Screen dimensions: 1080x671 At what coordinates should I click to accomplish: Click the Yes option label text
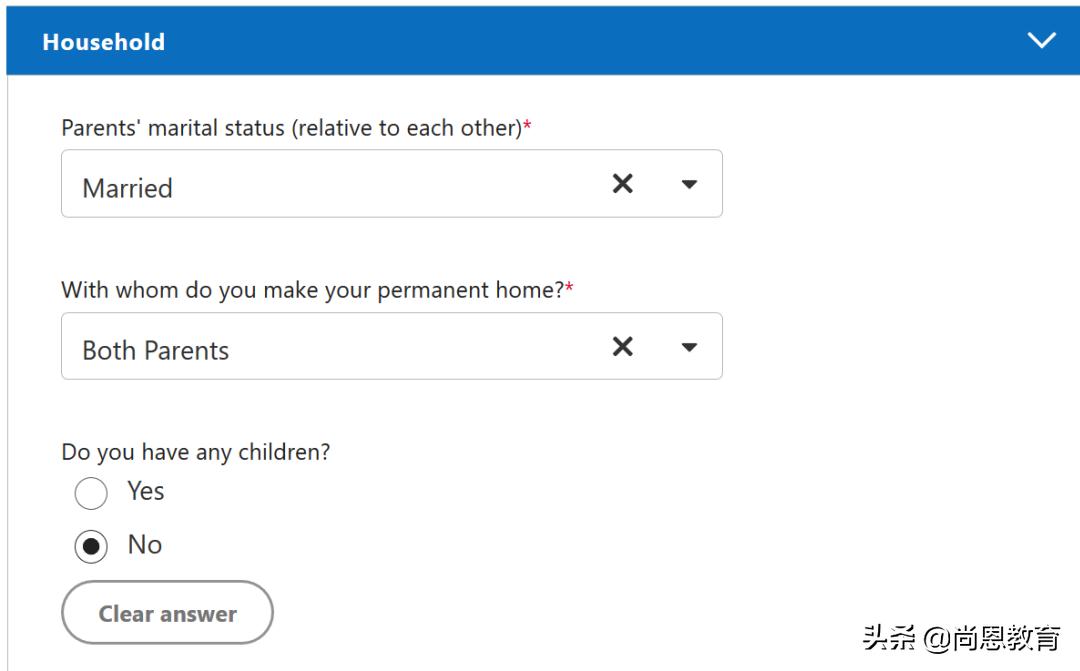(x=146, y=491)
